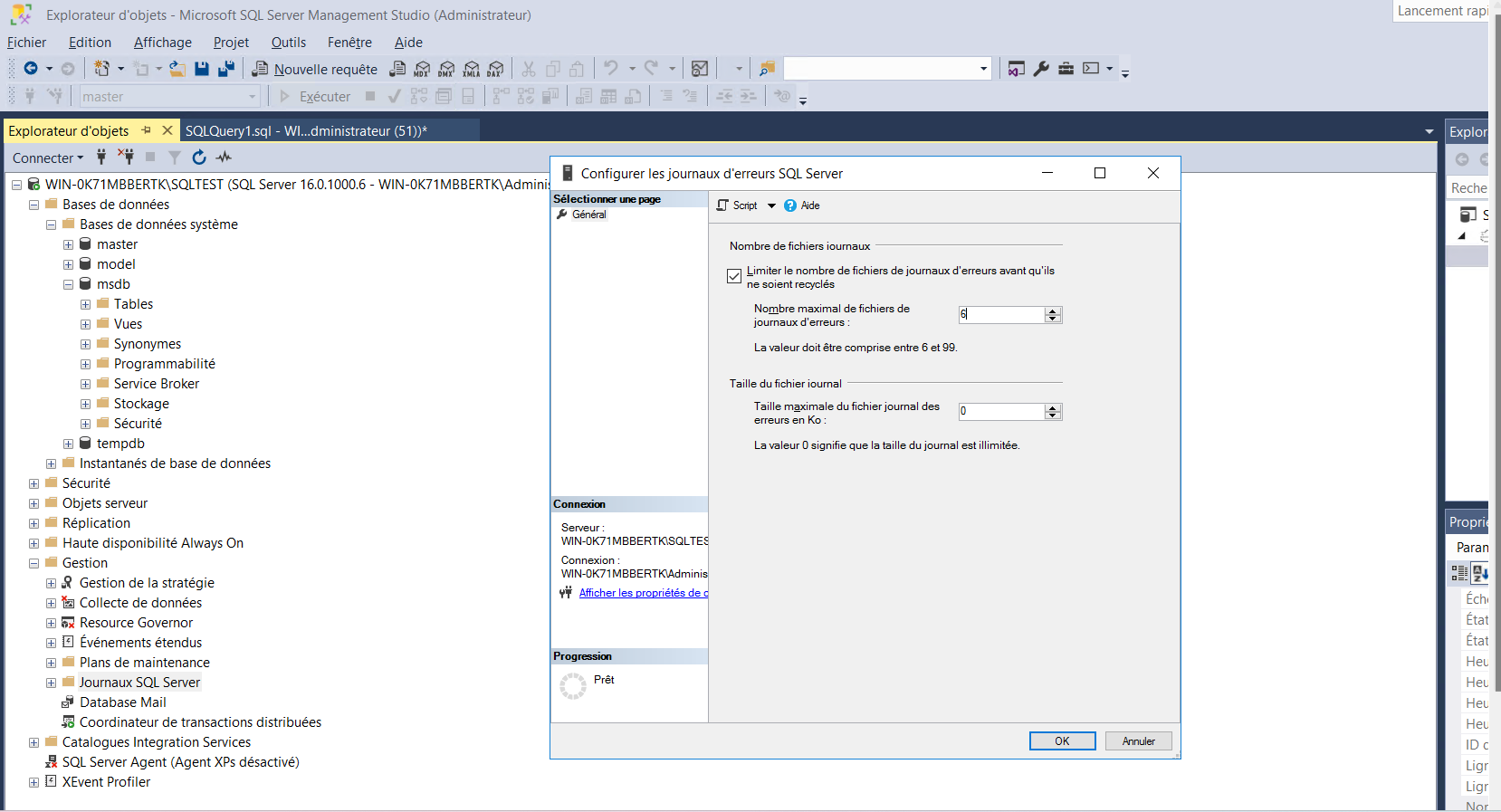Click the connection properties link
Viewport: 1501px width, 812px height.
[643, 593]
